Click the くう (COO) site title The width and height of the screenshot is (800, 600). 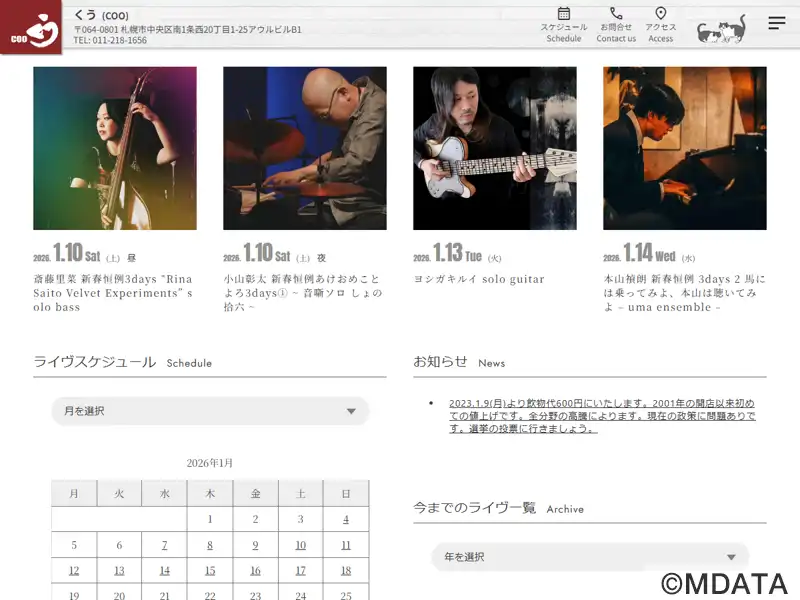pyautogui.click(x=101, y=15)
